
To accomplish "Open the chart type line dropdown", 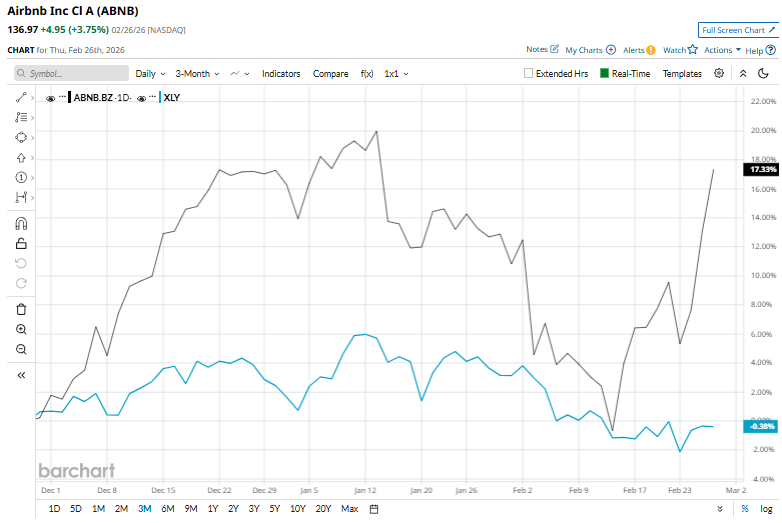I will pos(239,74).
